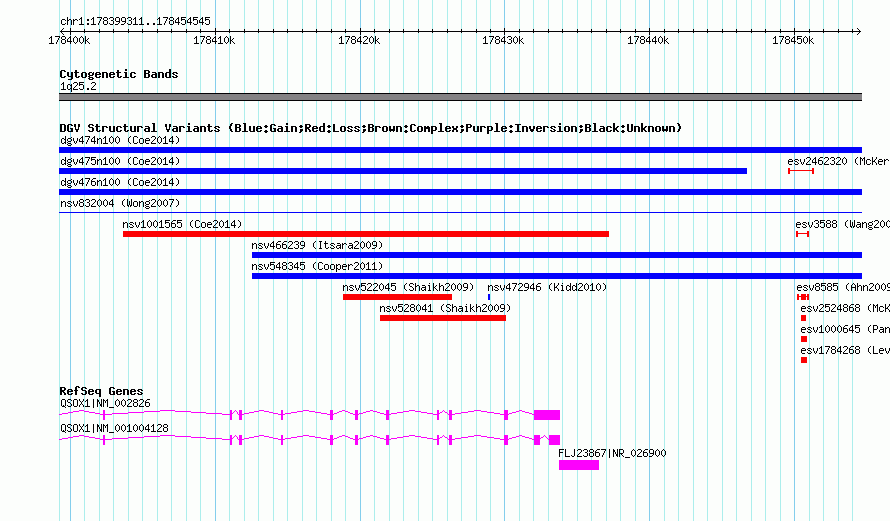Click the dgv474n100 (Coe2014) gain variant bar
The height and width of the screenshot is (521, 890).
click(x=460, y=150)
